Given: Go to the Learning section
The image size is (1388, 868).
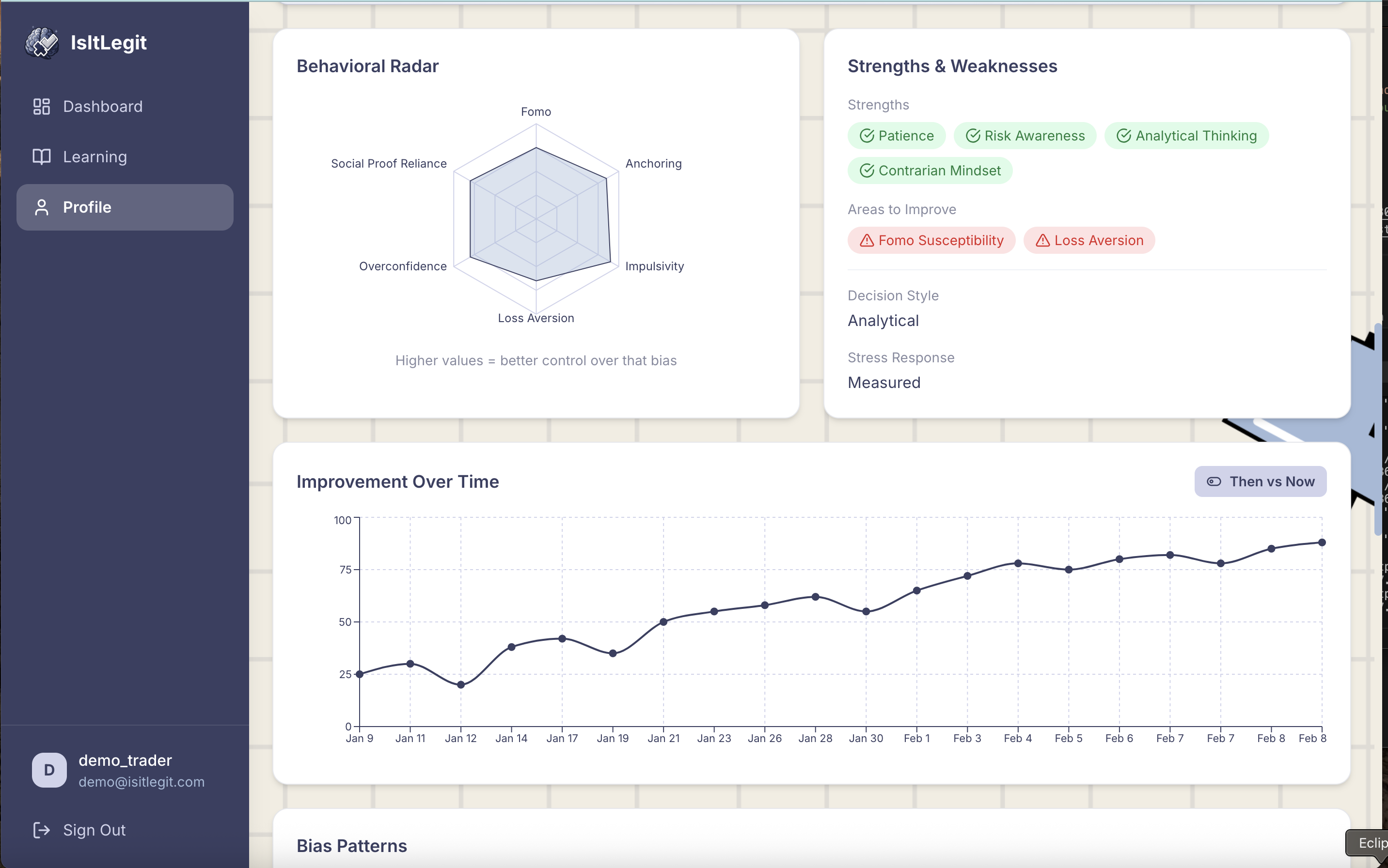Looking at the screenshot, I should tap(95, 157).
